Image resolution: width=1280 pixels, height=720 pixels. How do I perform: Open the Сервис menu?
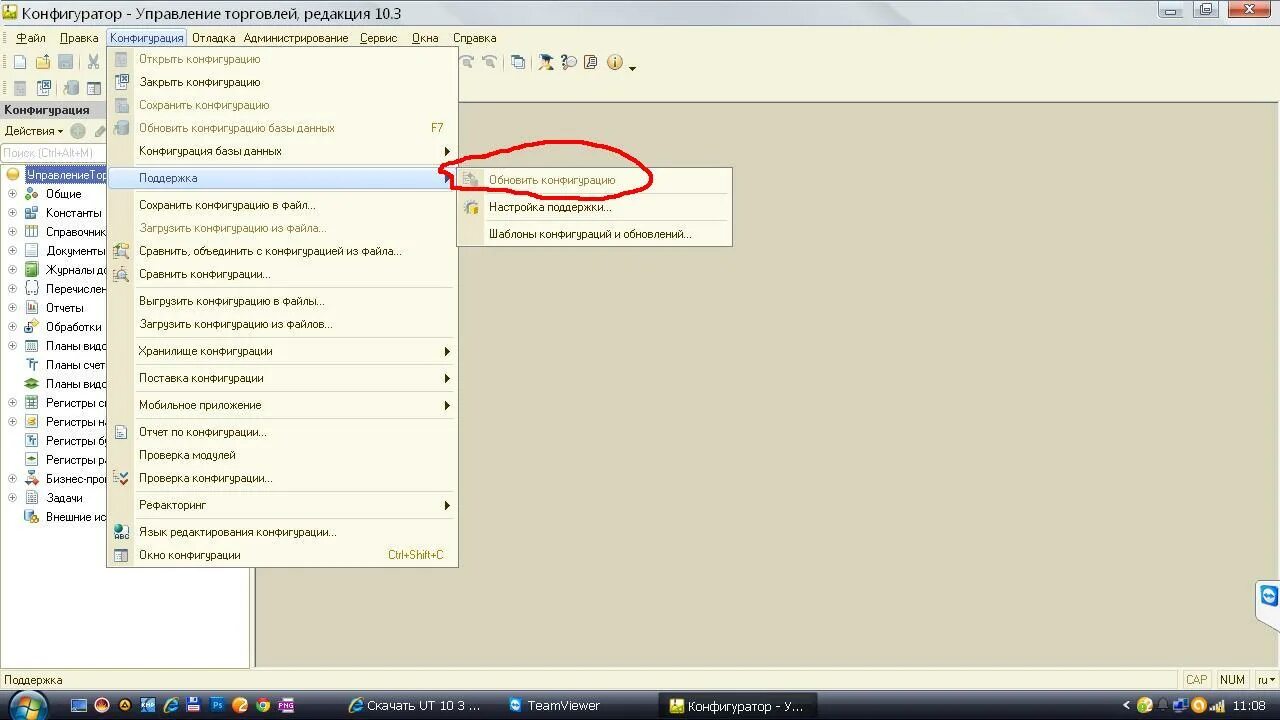378,38
